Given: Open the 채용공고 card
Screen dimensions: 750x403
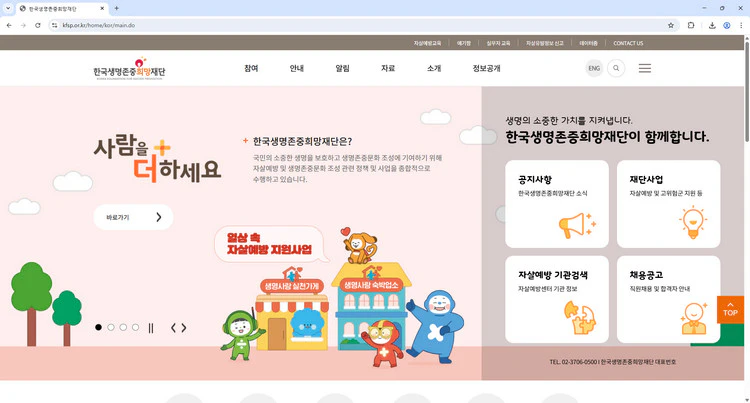Looking at the screenshot, I should click(x=669, y=299).
